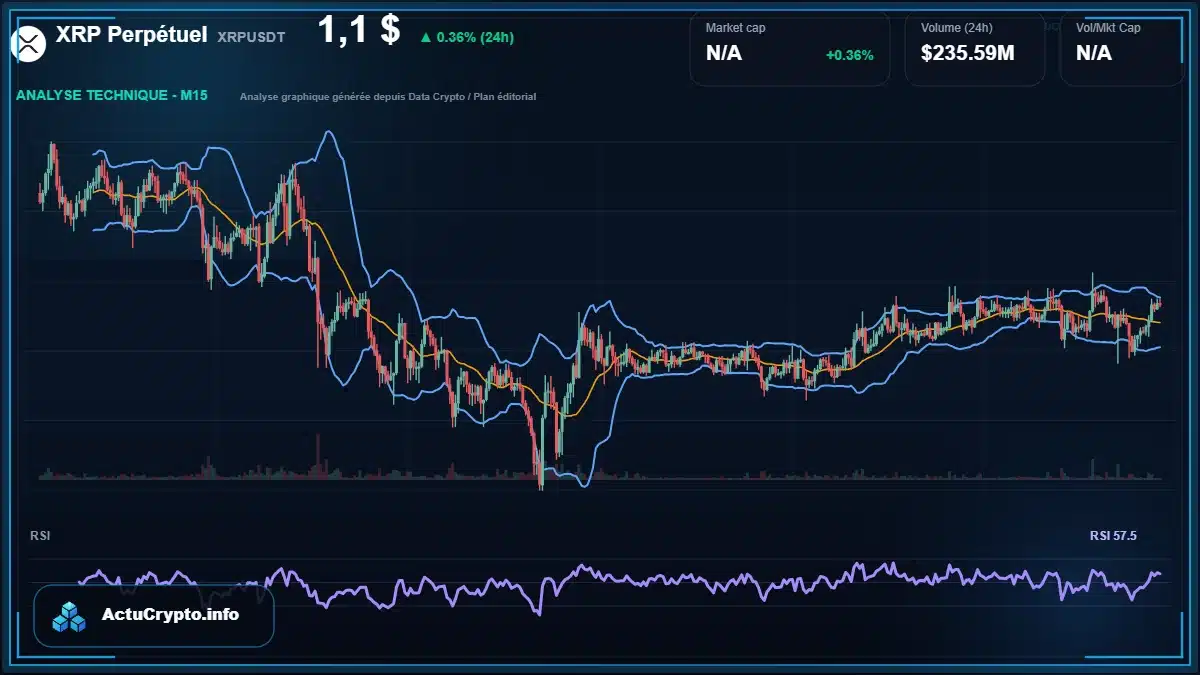This screenshot has height=675, width=1200.
Task: Click the "N/A" value under Vol/Mkt Cap
Action: (x=1094, y=53)
